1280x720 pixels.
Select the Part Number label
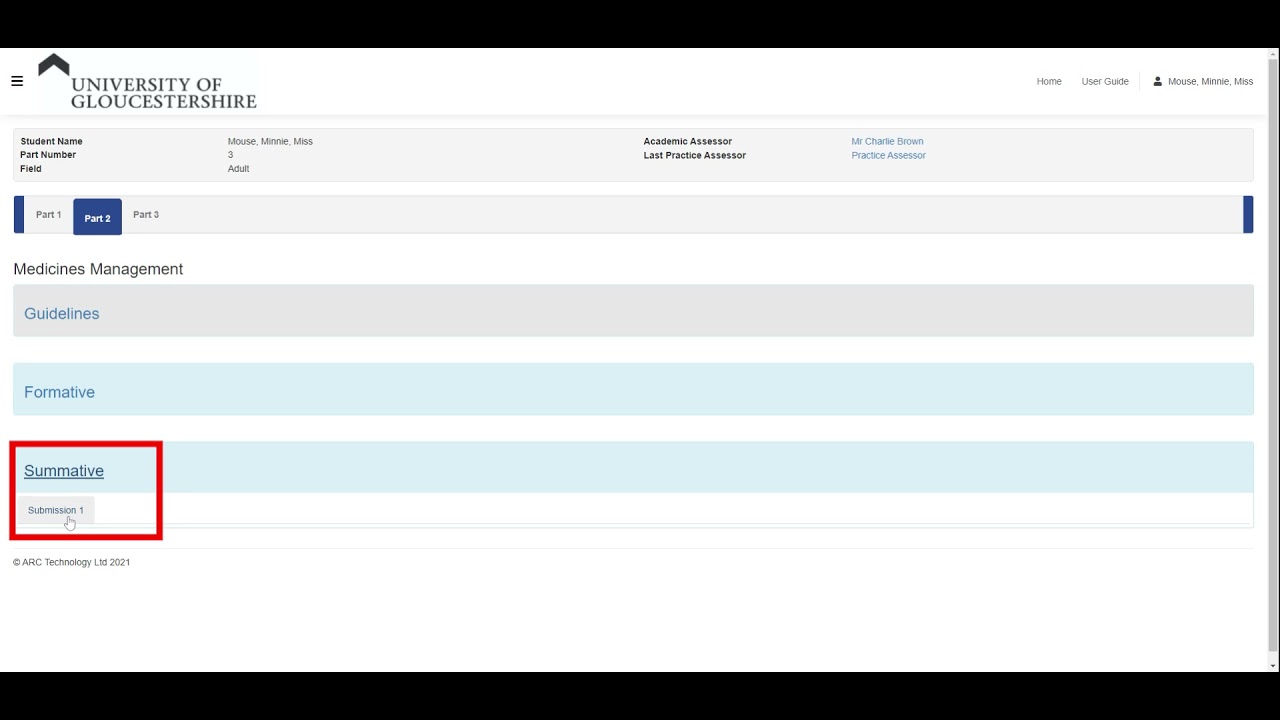click(48, 155)
